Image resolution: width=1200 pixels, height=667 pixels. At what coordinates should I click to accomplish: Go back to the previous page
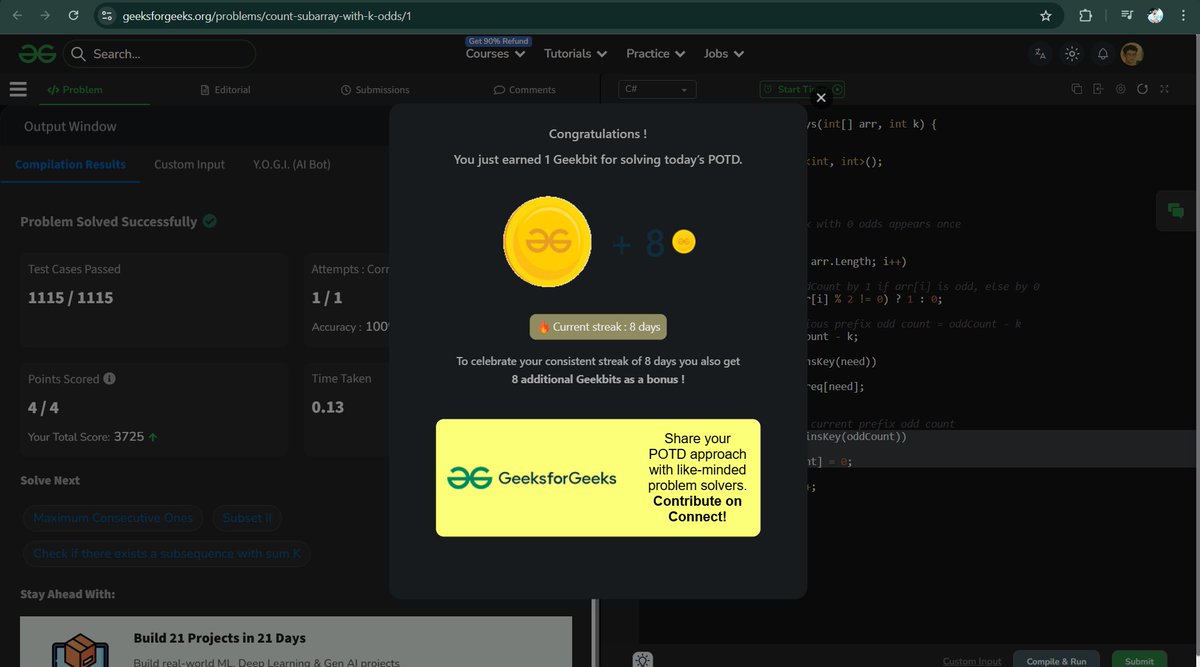[x=17, y=16]
